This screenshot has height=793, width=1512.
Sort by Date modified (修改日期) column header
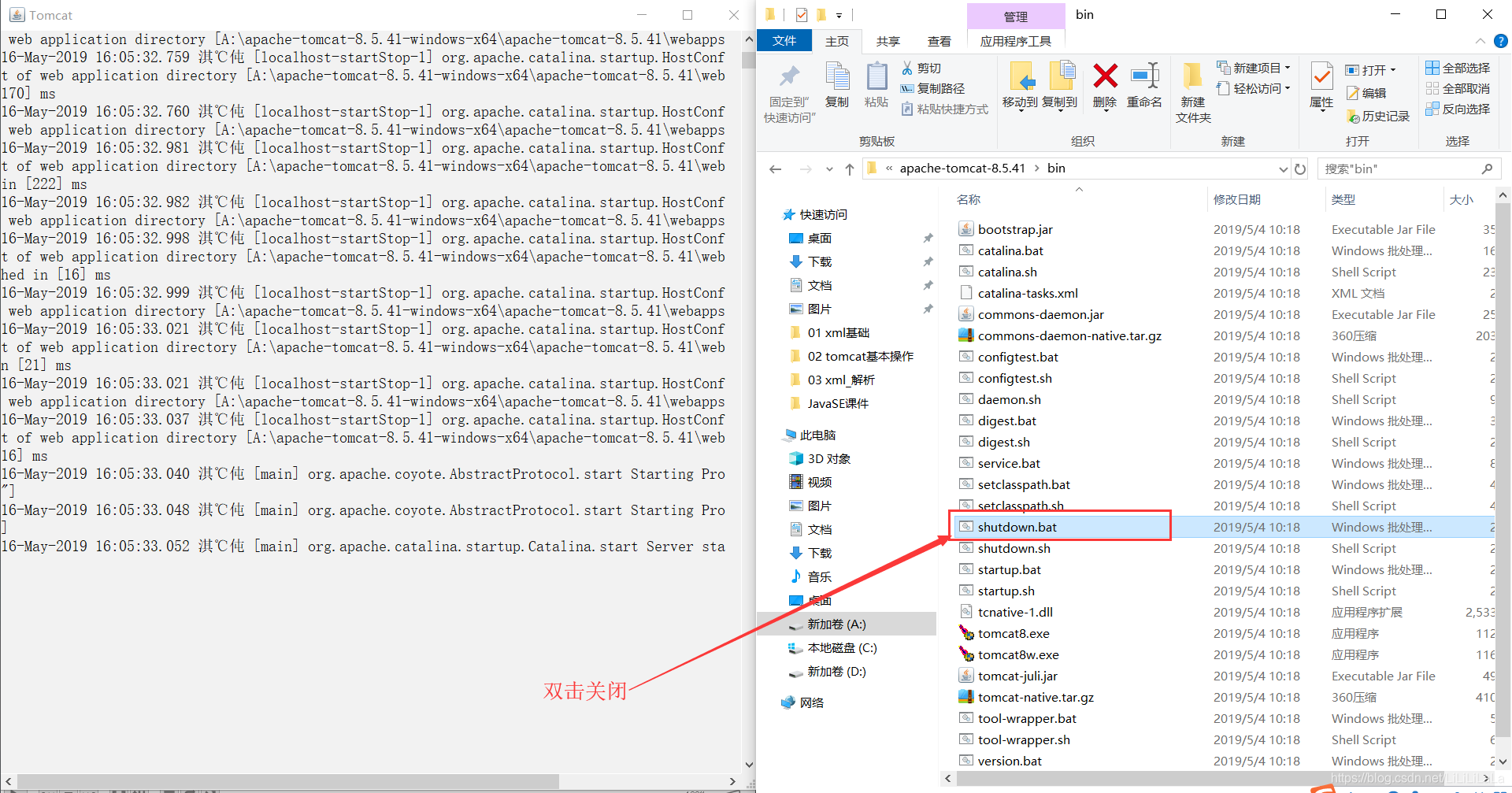(x=1237, y=200)
